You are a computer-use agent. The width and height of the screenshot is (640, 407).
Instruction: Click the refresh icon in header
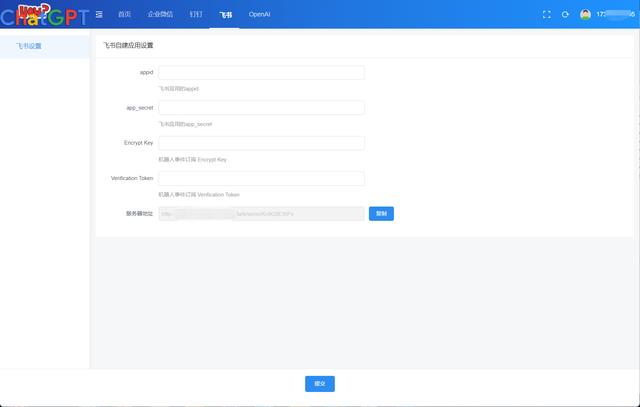click(x=565, y=14)
